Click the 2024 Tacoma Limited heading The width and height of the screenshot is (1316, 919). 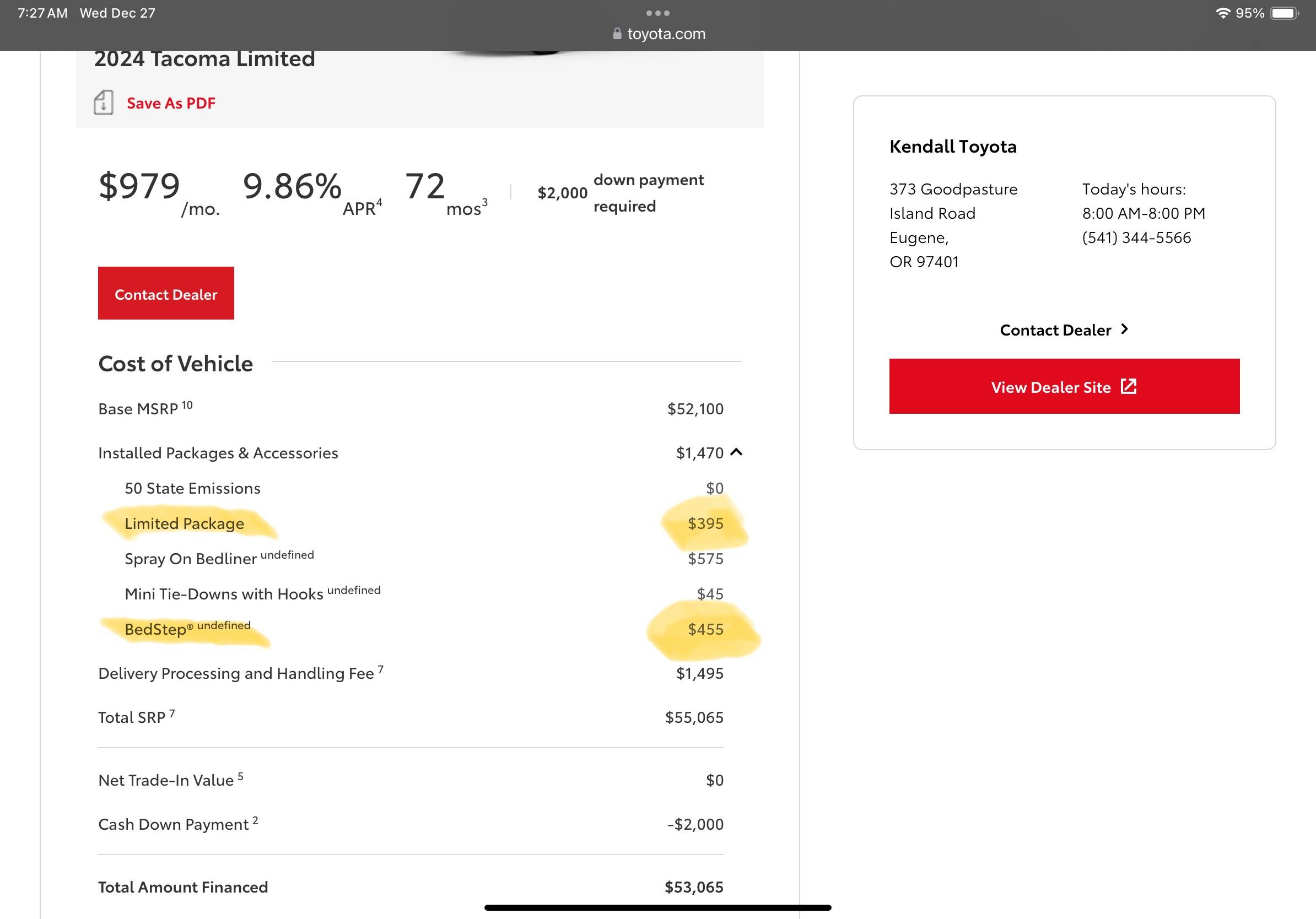pos(204,59)
